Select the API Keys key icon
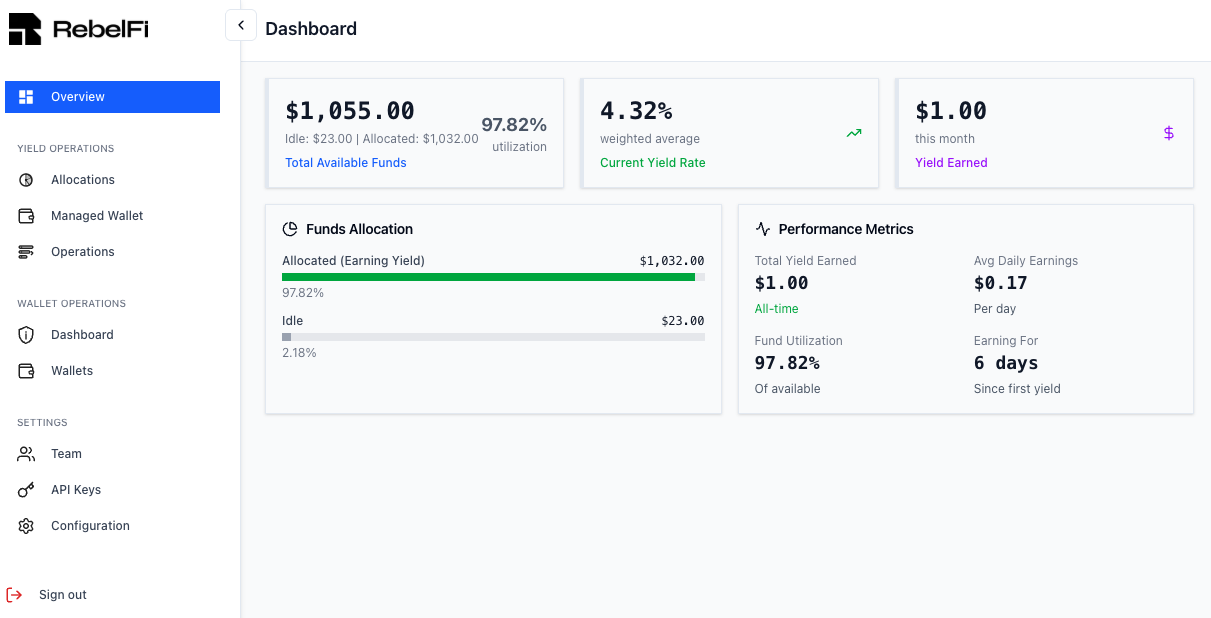 pyautogui.click(x=26, y=489)
